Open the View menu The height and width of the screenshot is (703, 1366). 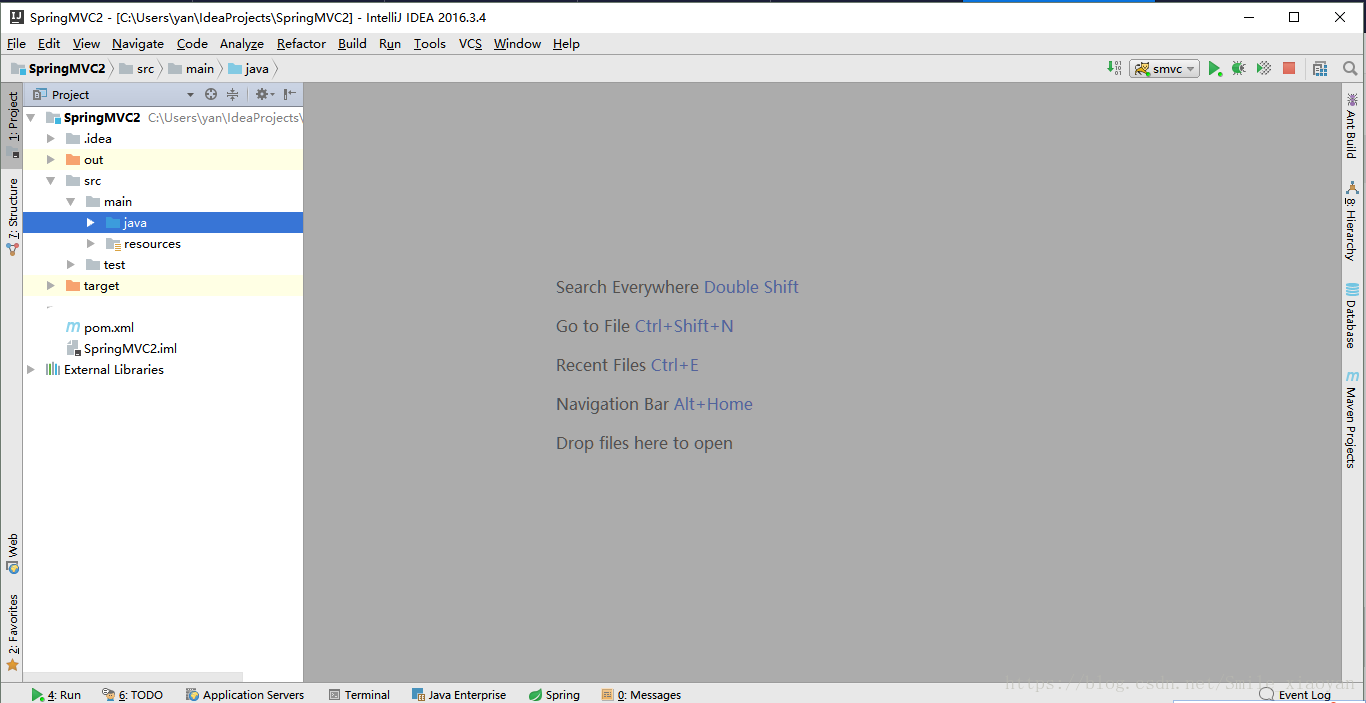[86, 43]
